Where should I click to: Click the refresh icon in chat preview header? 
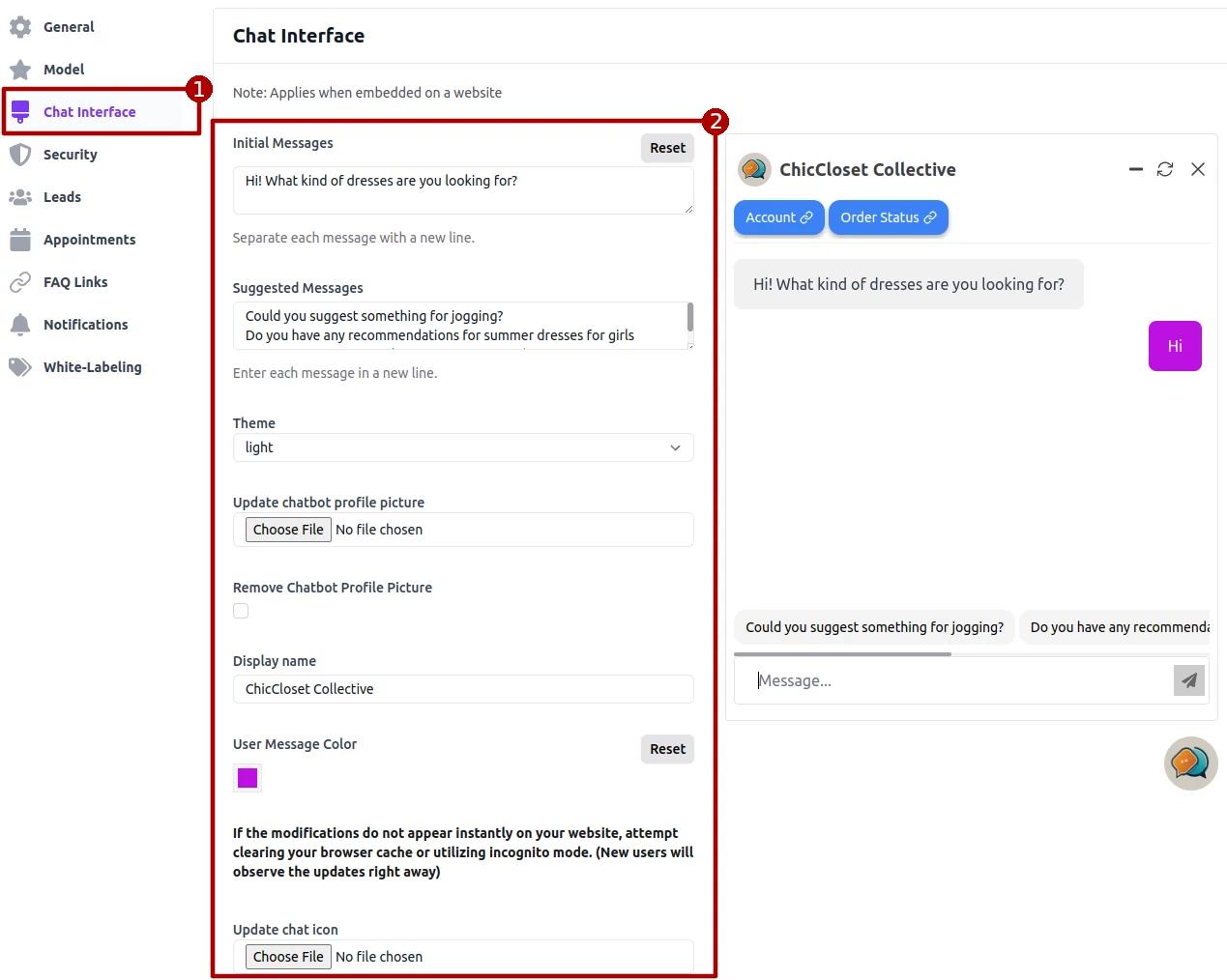pos(1165,169)
